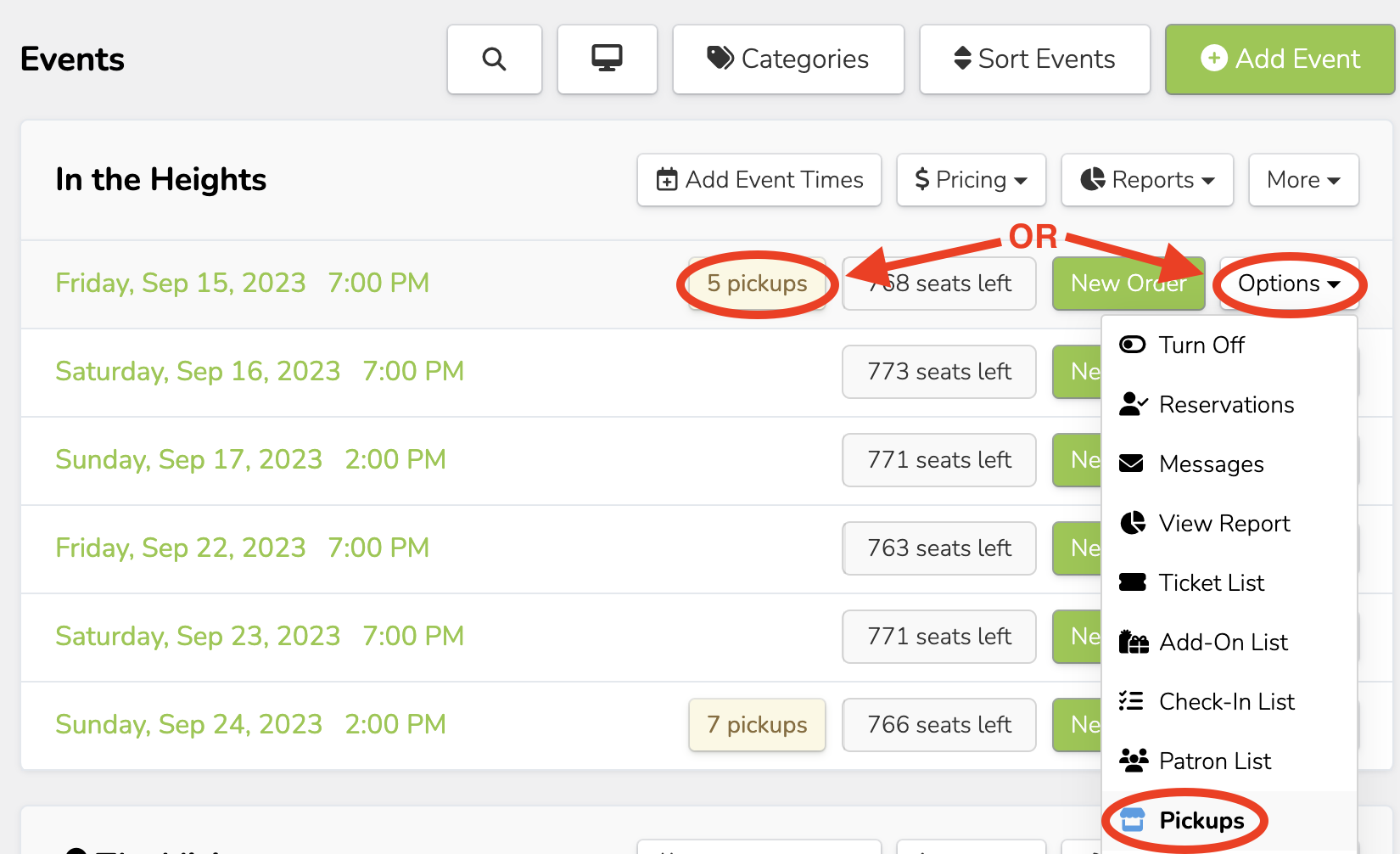
Task: Expand the Pricing dropdown
Action: tap(971, 180)
